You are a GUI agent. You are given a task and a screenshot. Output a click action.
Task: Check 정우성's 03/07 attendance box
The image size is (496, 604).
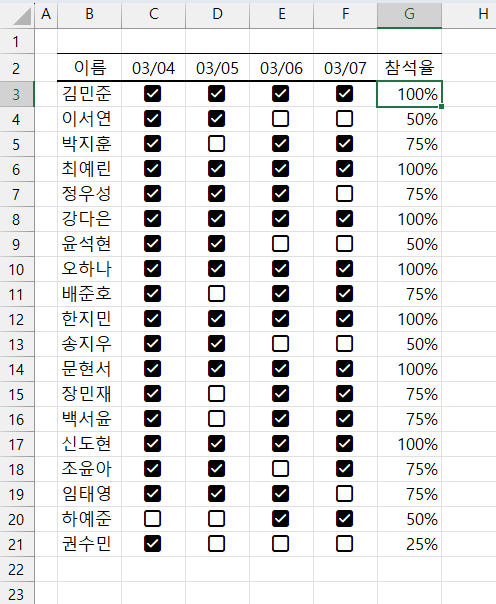(x=344, y=194)
